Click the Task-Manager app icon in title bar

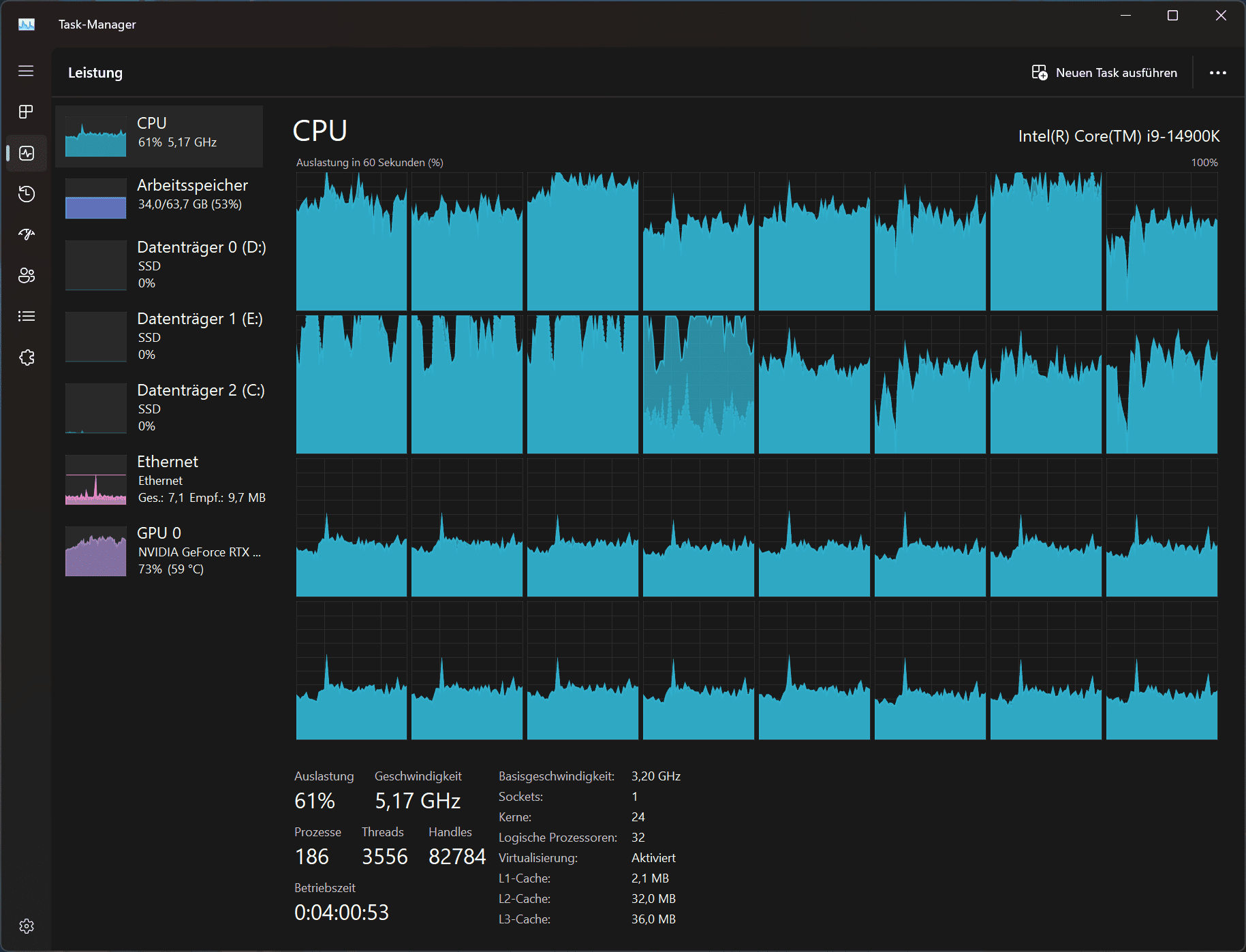click(27, 25)
